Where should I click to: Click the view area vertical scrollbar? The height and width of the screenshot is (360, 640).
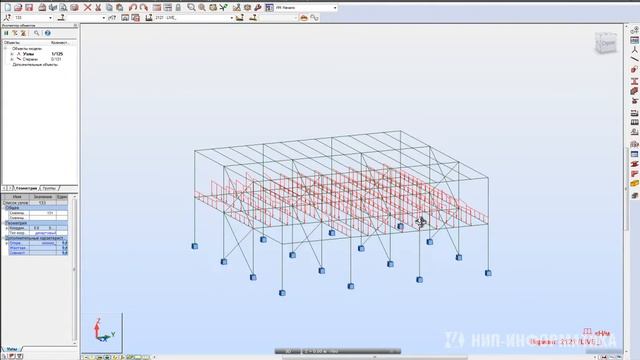coord(626,188)
